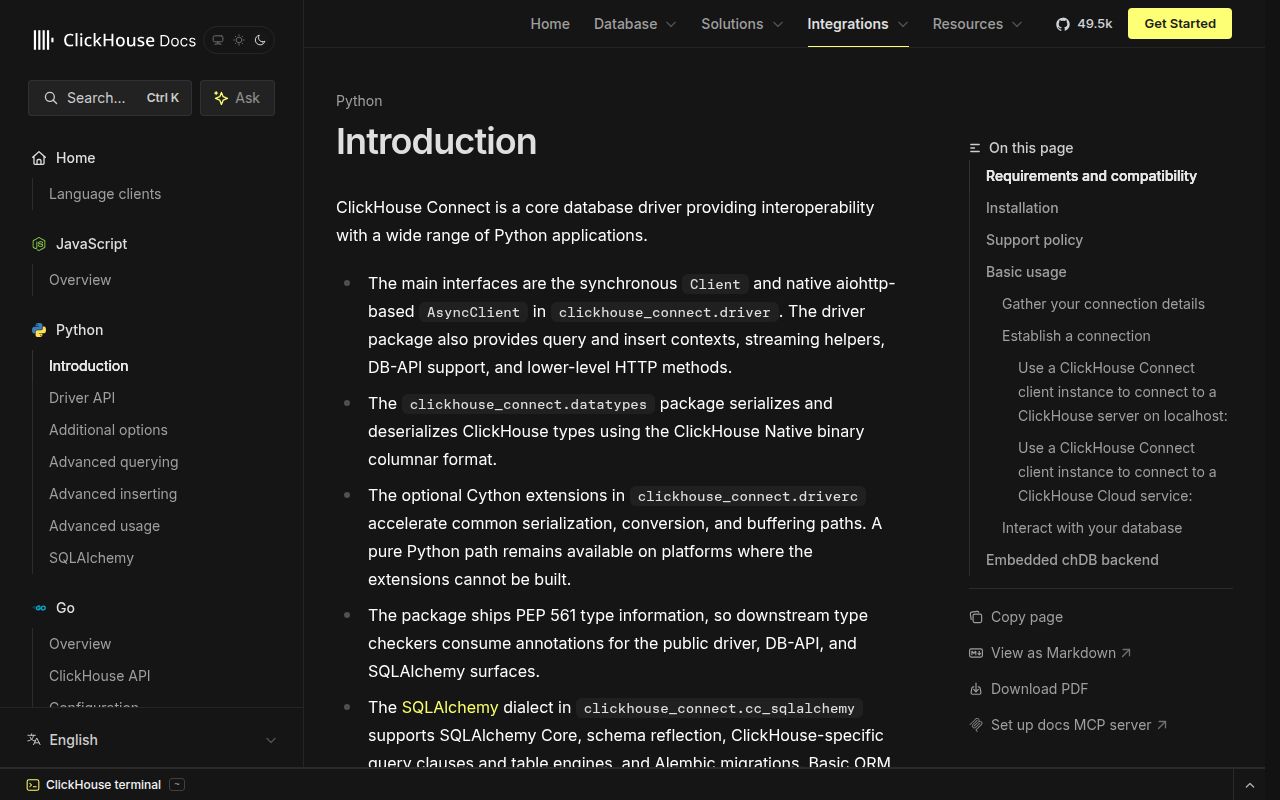The width and height of the screenshot is (1280, 800).
Task: Open ClickHouse API sidebar page
Action: [x=100, y=676]
